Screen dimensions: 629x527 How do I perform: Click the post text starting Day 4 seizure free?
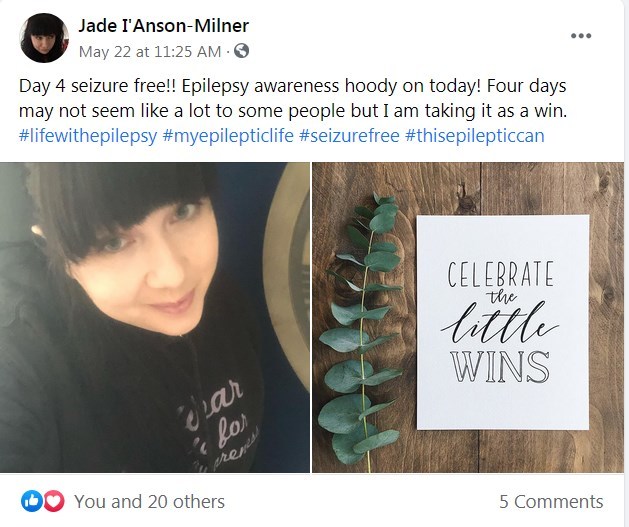coord(293,98)
